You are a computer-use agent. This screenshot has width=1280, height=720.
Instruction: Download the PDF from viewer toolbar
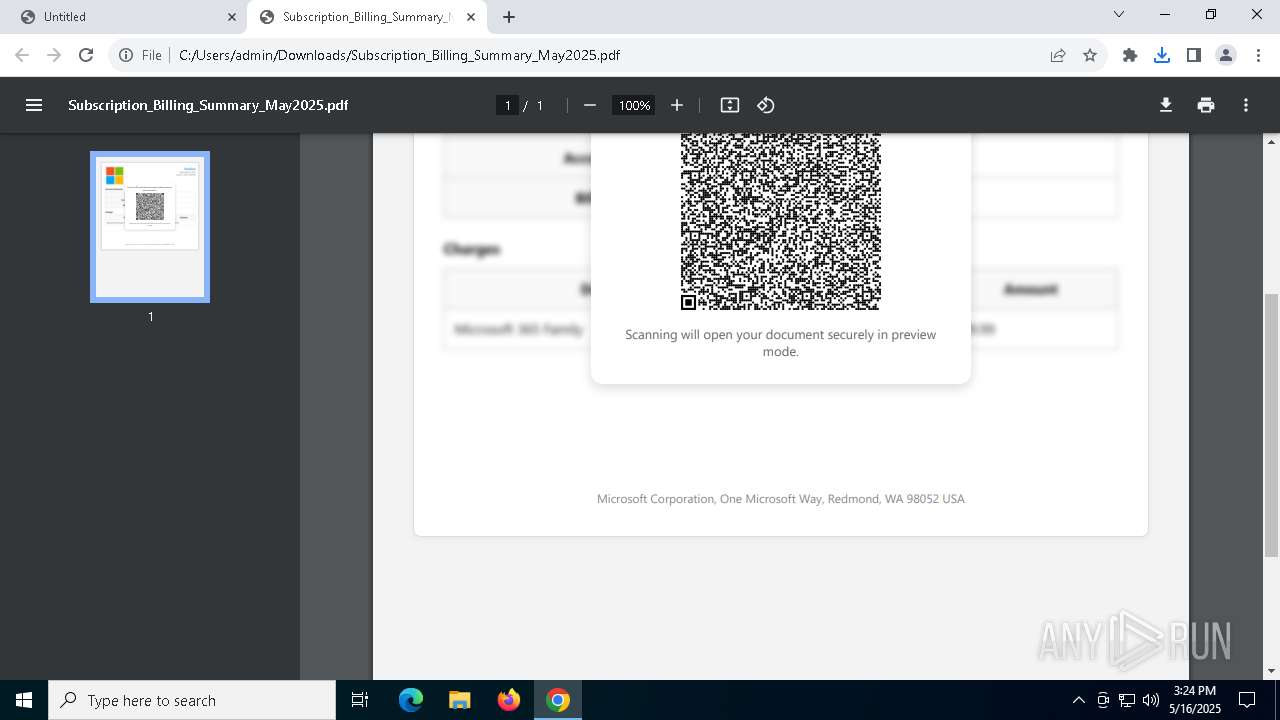click(x=1166, y=105)
